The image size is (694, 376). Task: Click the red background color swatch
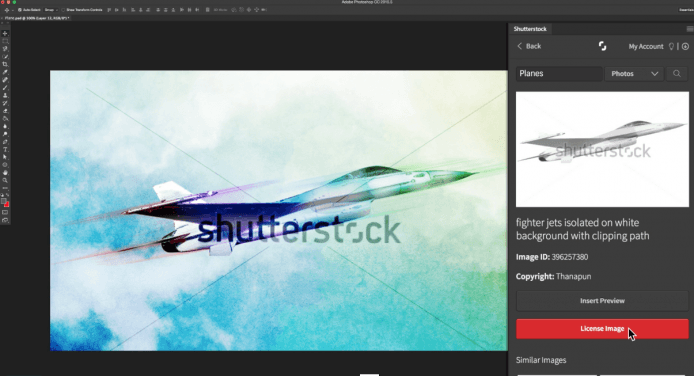tap(7, 204)
